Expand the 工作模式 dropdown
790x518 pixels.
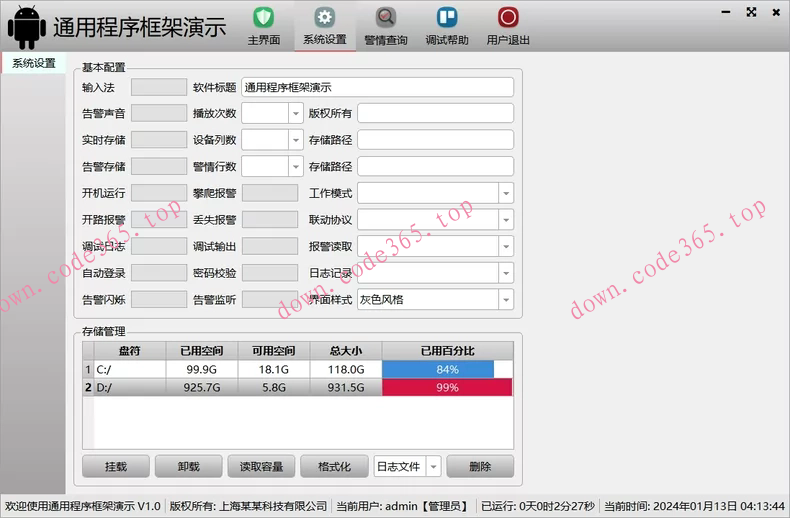pyautogui.click(x=435, y=193)
